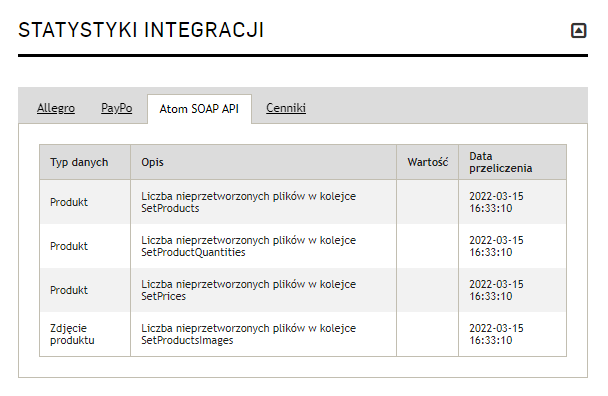Image resolution: width=608 pixels, height=396 pixels.
Task: Switch to the Allegro tab
Action: pyautogui.click(x=56, y=108)
